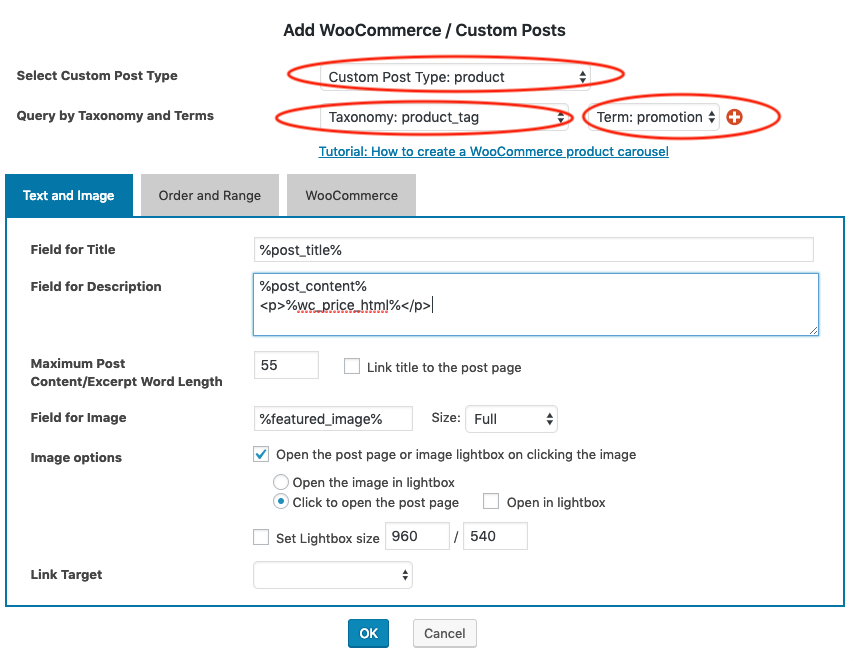853x661 pixels.
Task: Disable Open the post page on clicking image
Action: (261, 453)
